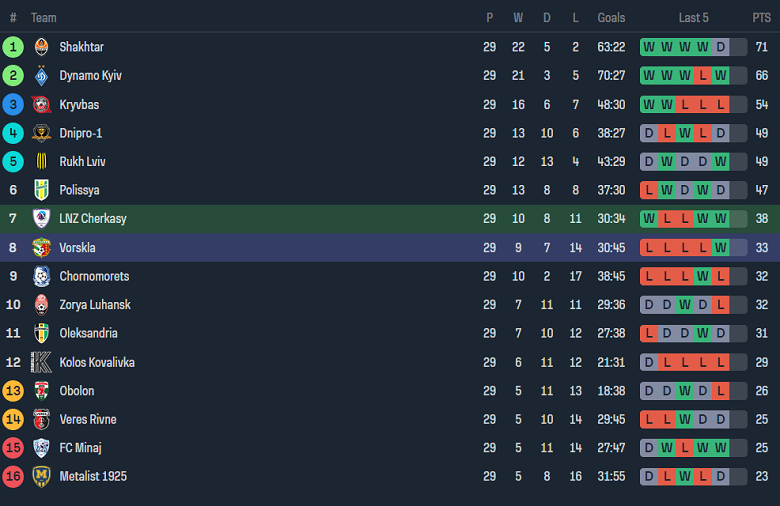Image resolution: width=780 pixels, height=506 pixels.
Task: Click the FC Minaj team badge
Action: (41, 448)
